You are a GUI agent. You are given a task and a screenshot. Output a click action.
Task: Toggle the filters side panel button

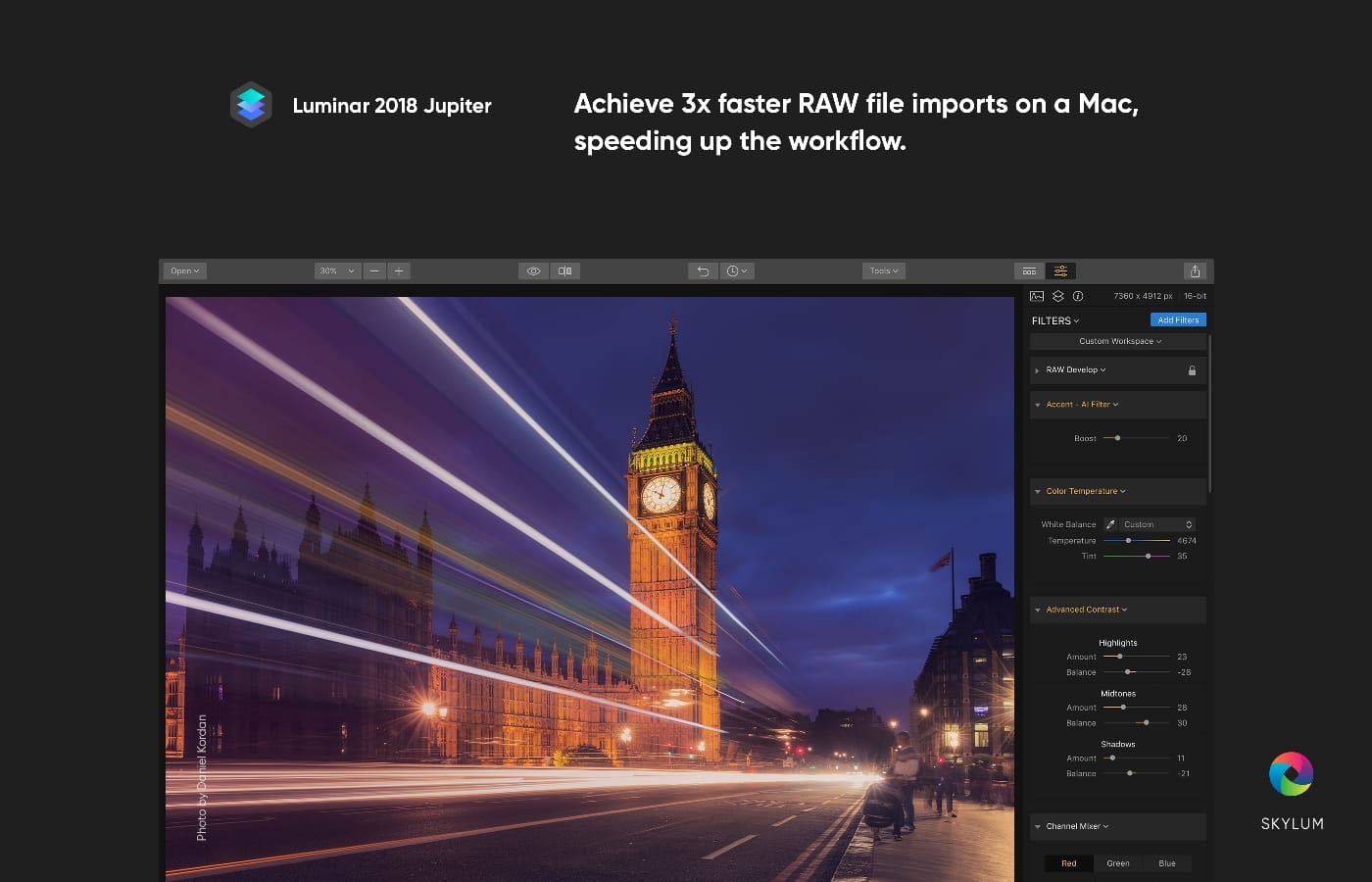(1060, 271)
